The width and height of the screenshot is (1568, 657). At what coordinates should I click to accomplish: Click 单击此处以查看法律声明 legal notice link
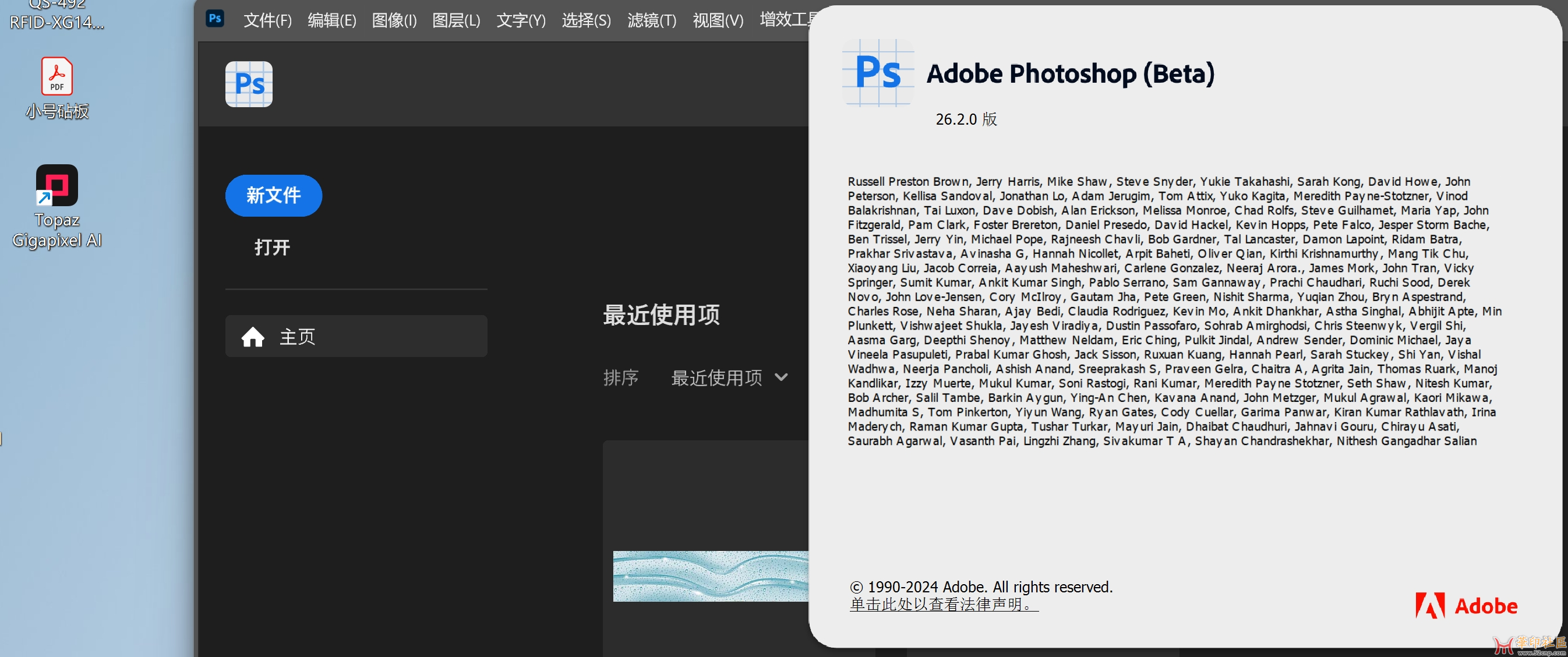[944, 604]
